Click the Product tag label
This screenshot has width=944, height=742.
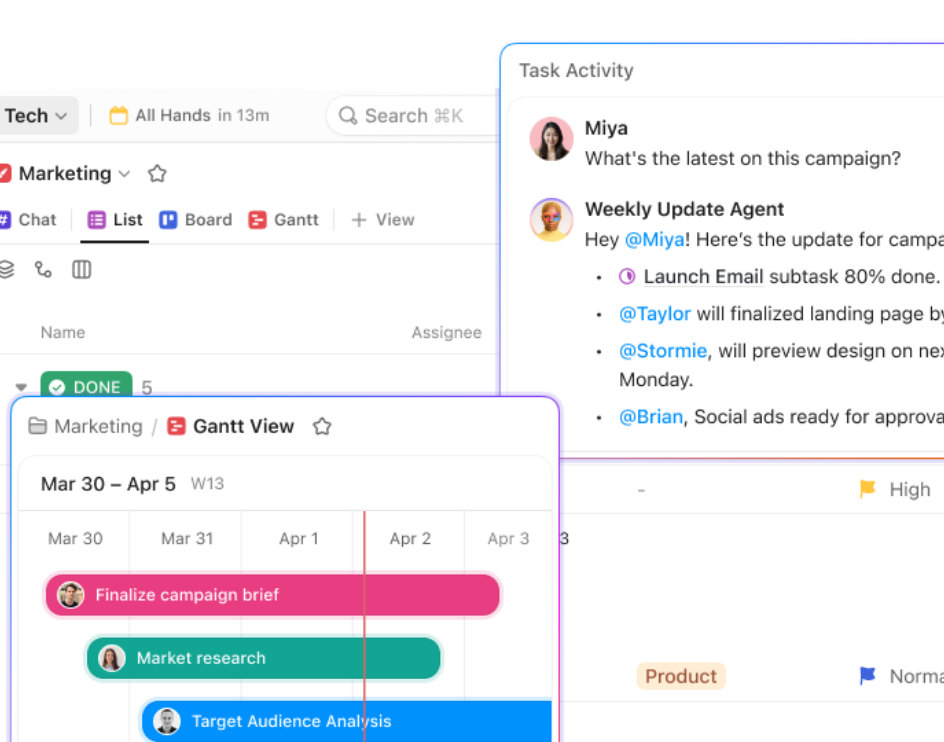681,676
